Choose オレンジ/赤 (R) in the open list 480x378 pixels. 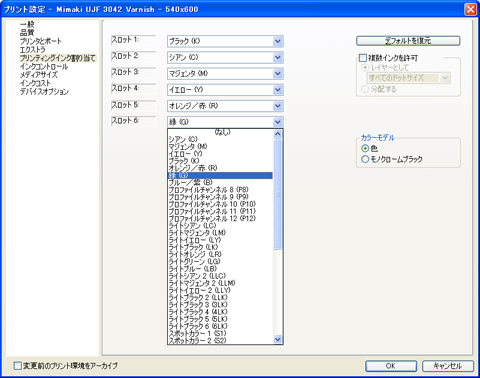tap(220, 168)
